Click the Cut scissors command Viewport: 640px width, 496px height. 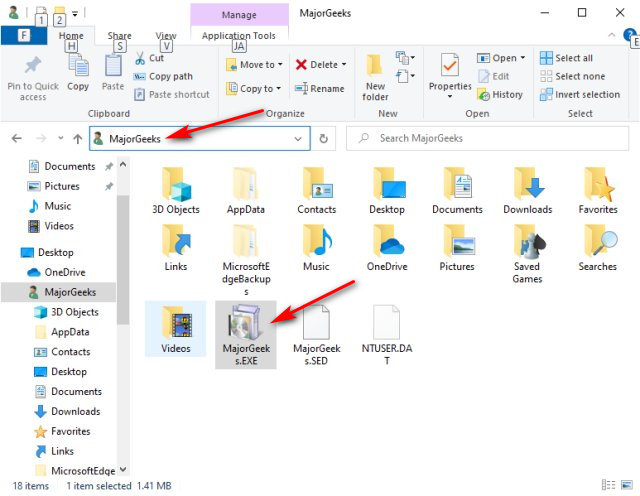click(149, 58)
